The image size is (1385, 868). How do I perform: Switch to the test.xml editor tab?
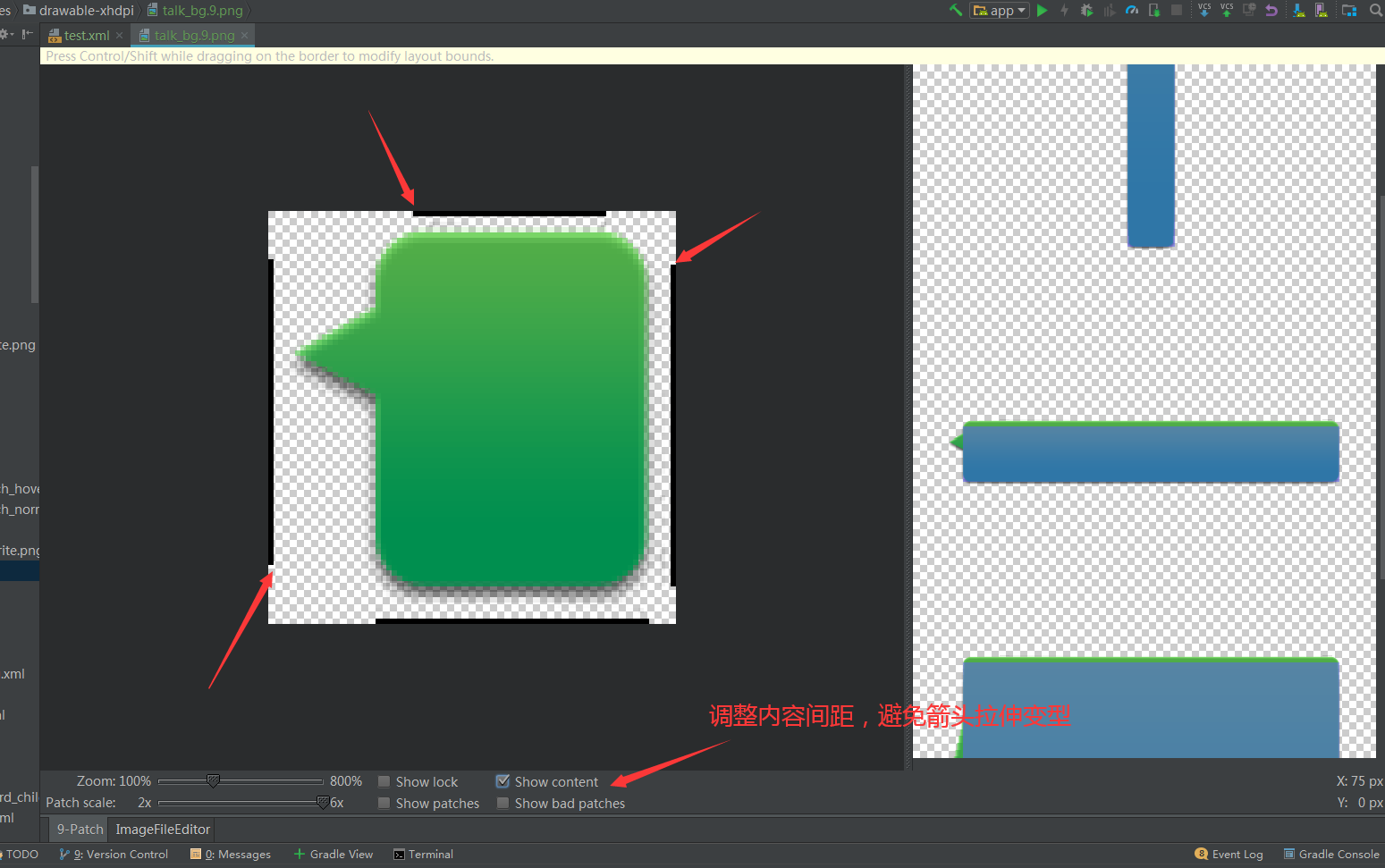pos(85,35)
